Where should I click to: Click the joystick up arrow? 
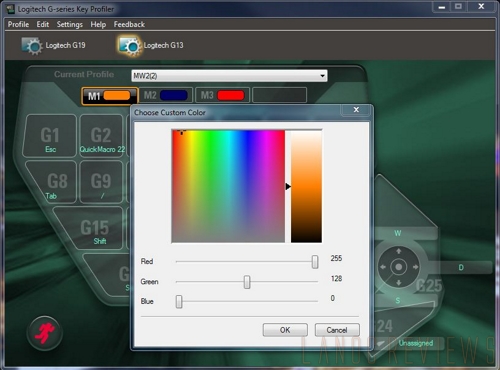[399, 251]
